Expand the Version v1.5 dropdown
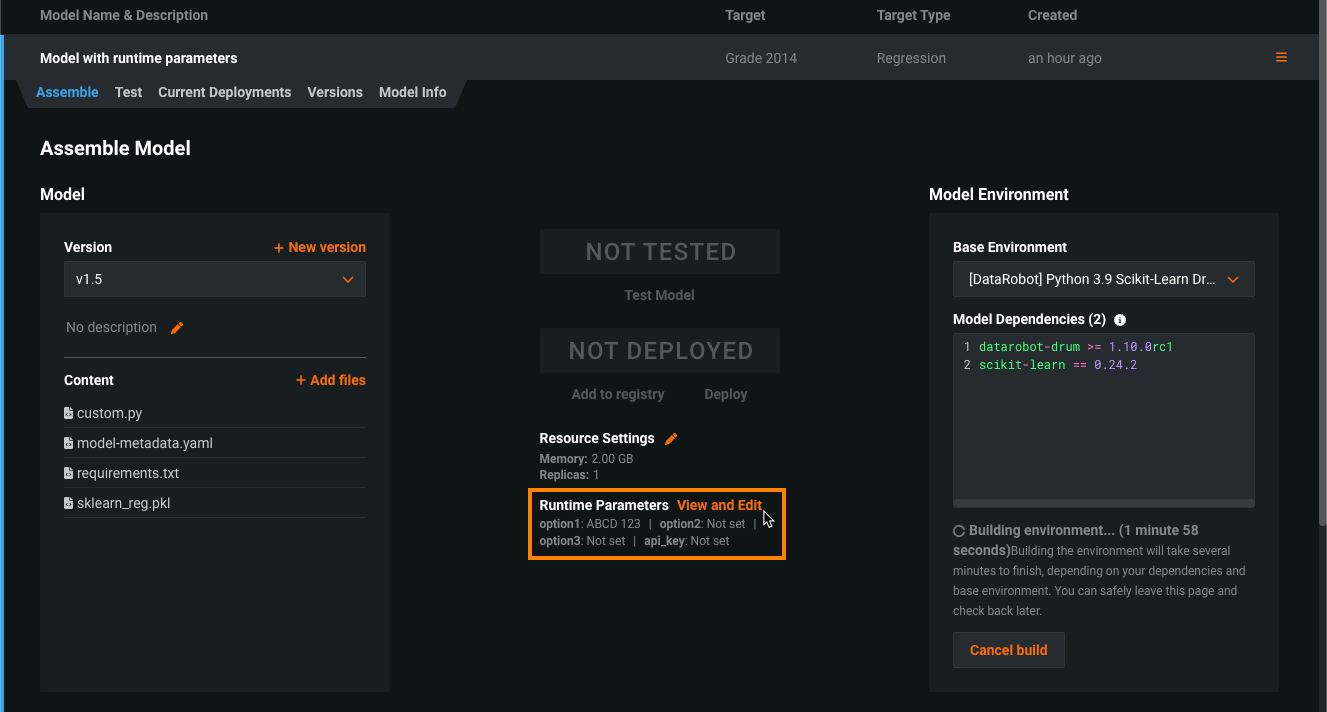Screen dimensions: 1327x712 click(215, 280)
